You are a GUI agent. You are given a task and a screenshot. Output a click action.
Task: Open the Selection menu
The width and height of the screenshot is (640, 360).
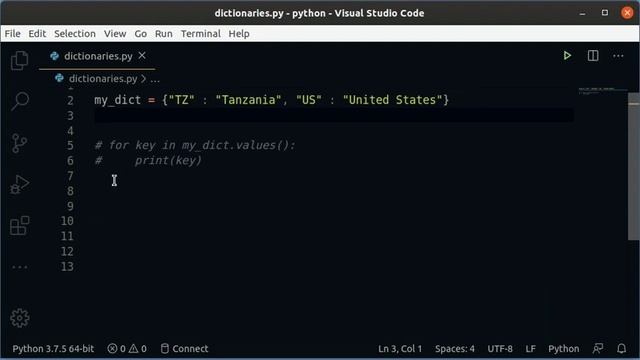click(75, 33)
